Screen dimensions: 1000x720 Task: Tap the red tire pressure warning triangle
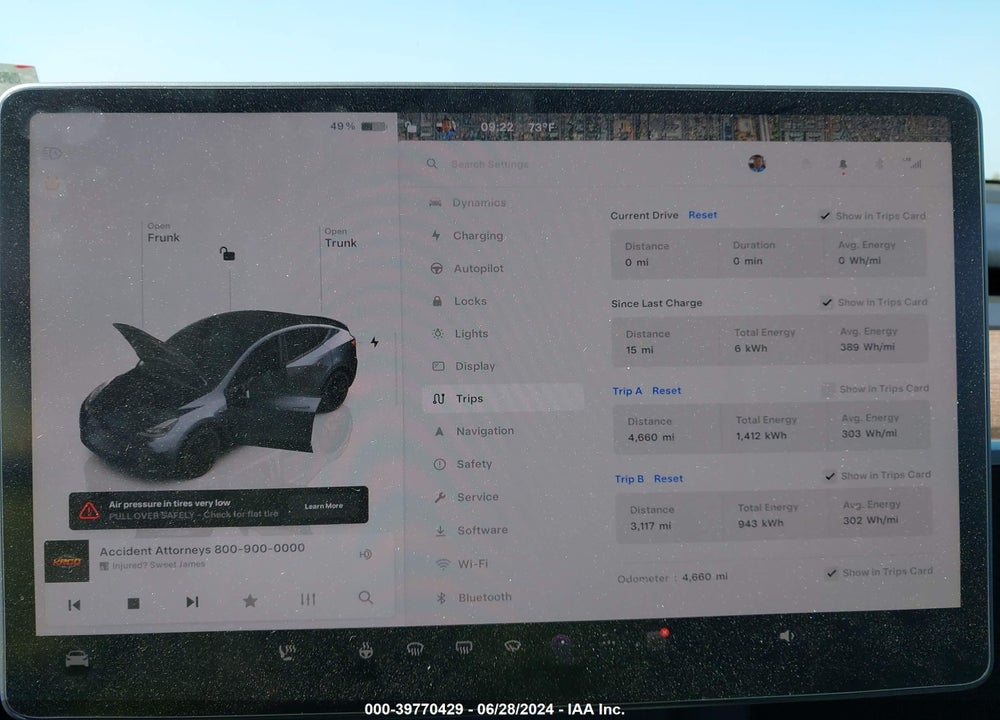click(x=89, y=511)
